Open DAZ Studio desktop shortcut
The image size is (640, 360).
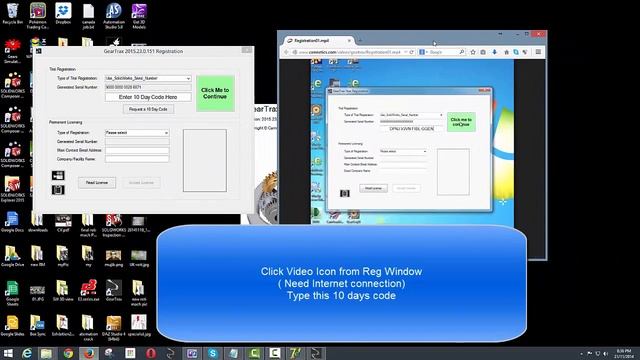pyautogui.click(x=113, y=328)
